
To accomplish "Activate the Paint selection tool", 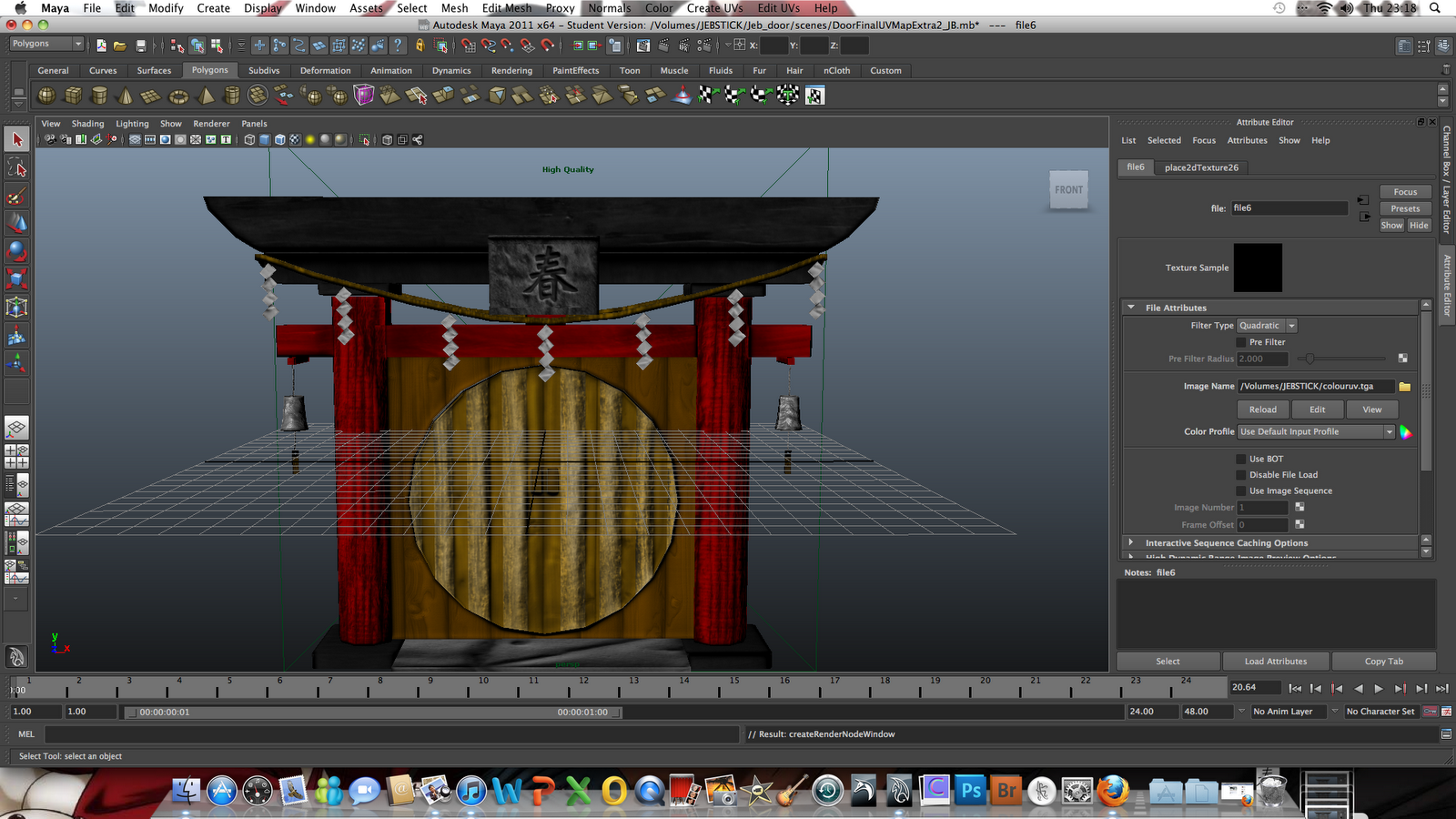I will tap(16, 196).
